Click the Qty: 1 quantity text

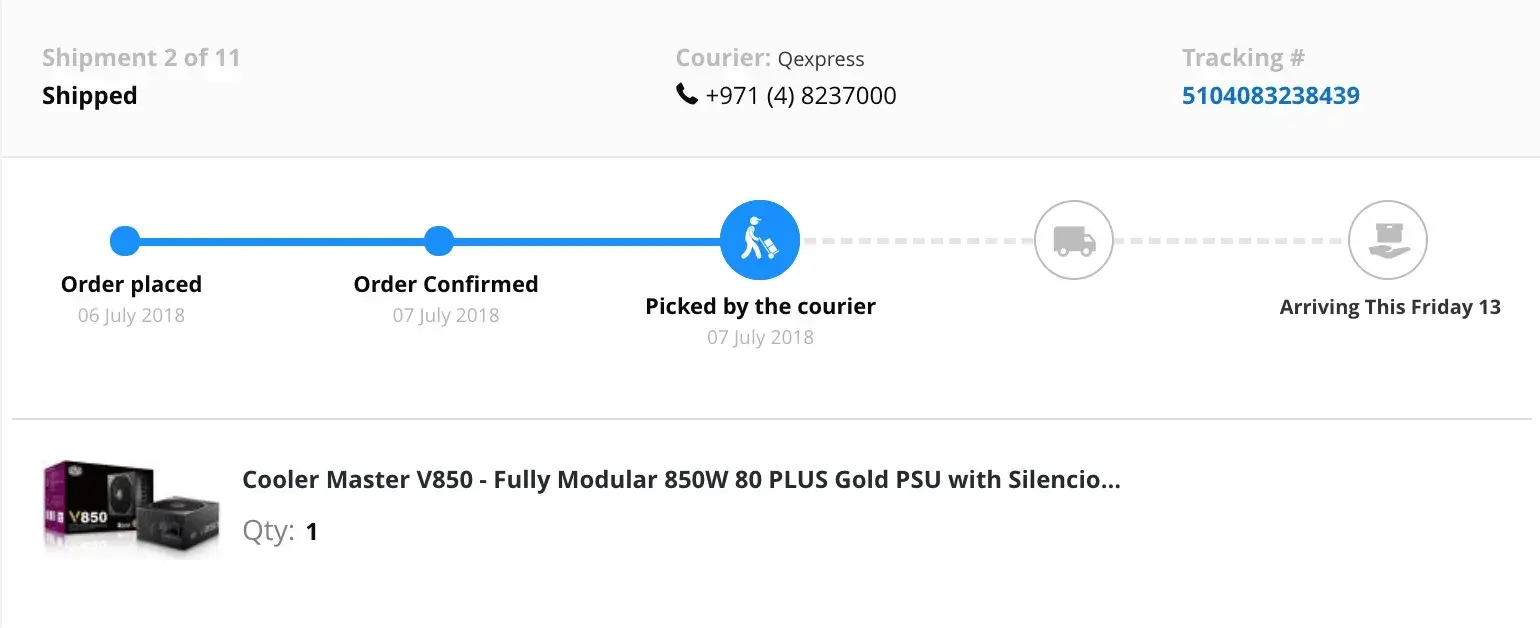tap(280, 531)
